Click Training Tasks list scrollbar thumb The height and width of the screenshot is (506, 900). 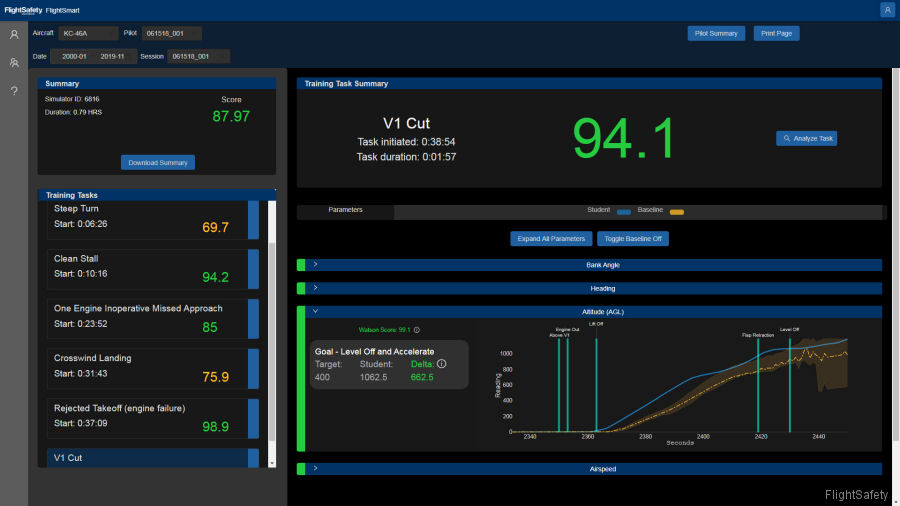coord(271,341)
